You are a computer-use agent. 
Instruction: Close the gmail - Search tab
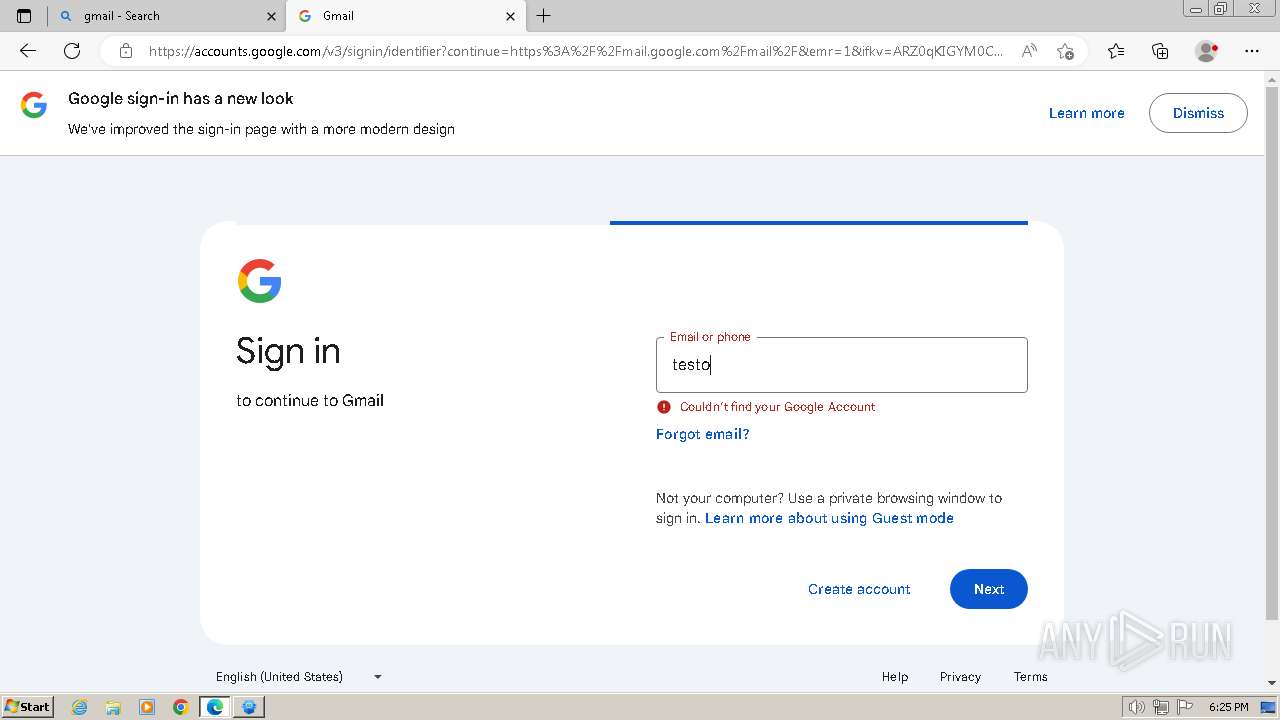[271, 16]
